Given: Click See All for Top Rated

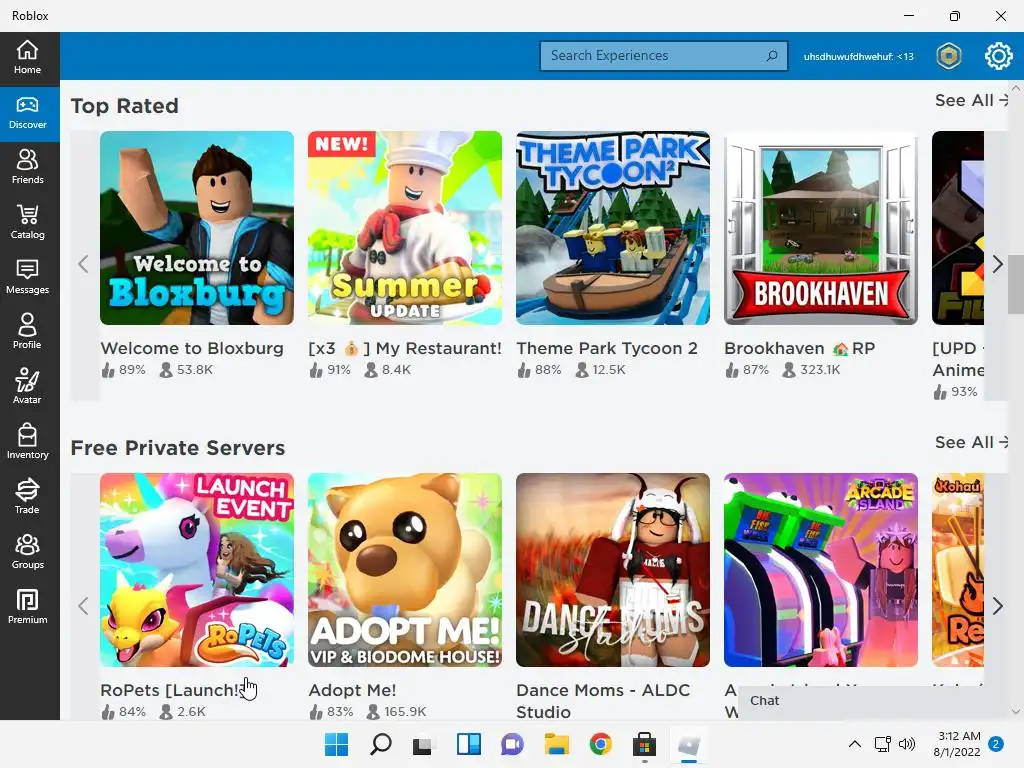Looking at the screenshot, I should pos(972,101).
